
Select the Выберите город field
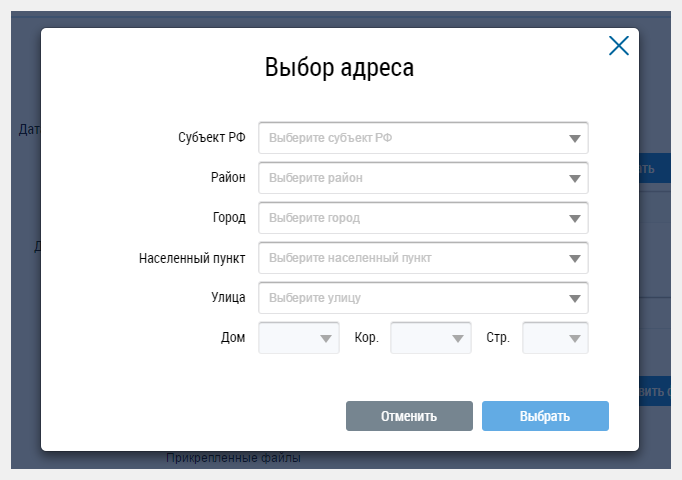pos(423,218)
